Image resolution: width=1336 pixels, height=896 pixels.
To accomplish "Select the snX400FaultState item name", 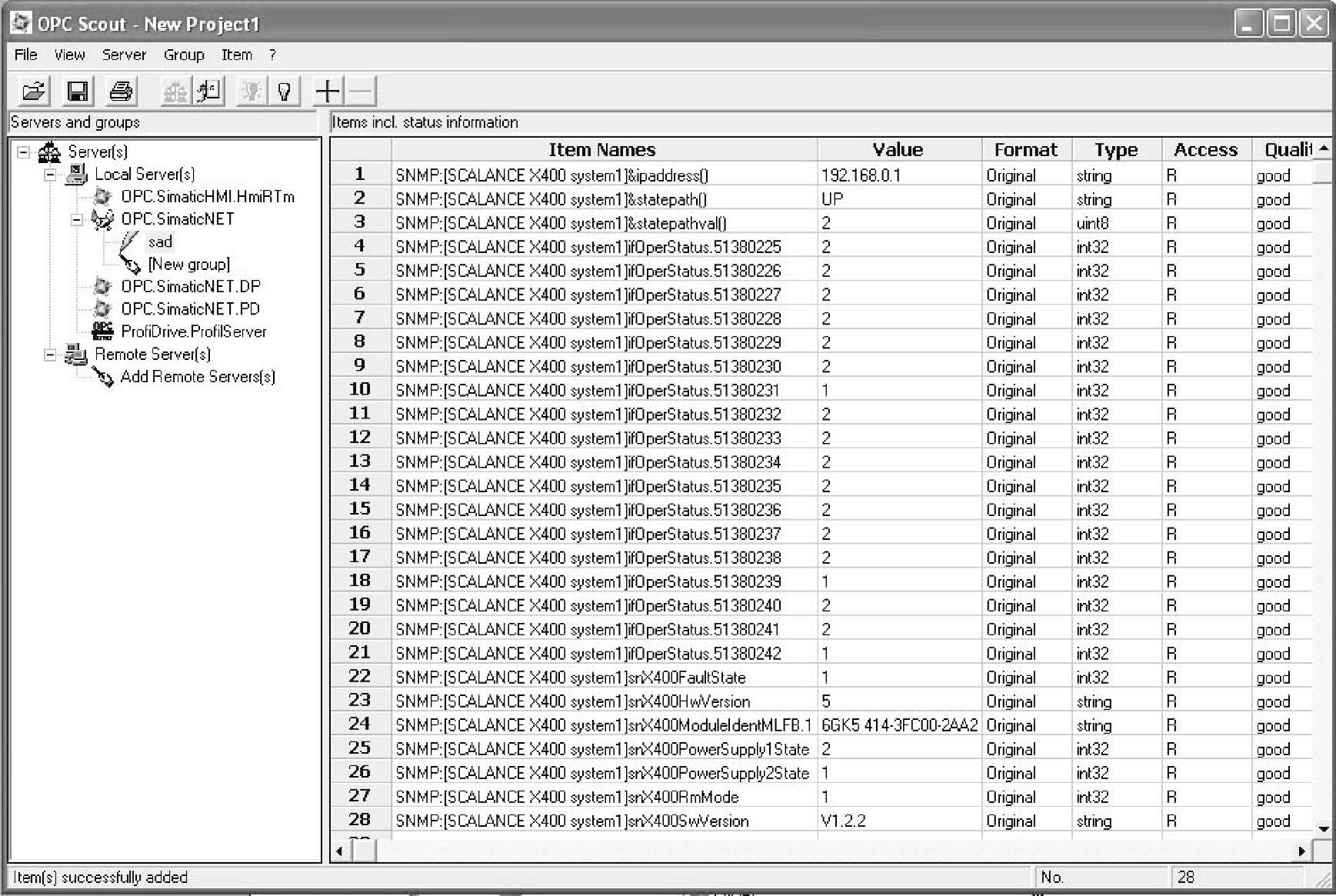I will (605, 678).
